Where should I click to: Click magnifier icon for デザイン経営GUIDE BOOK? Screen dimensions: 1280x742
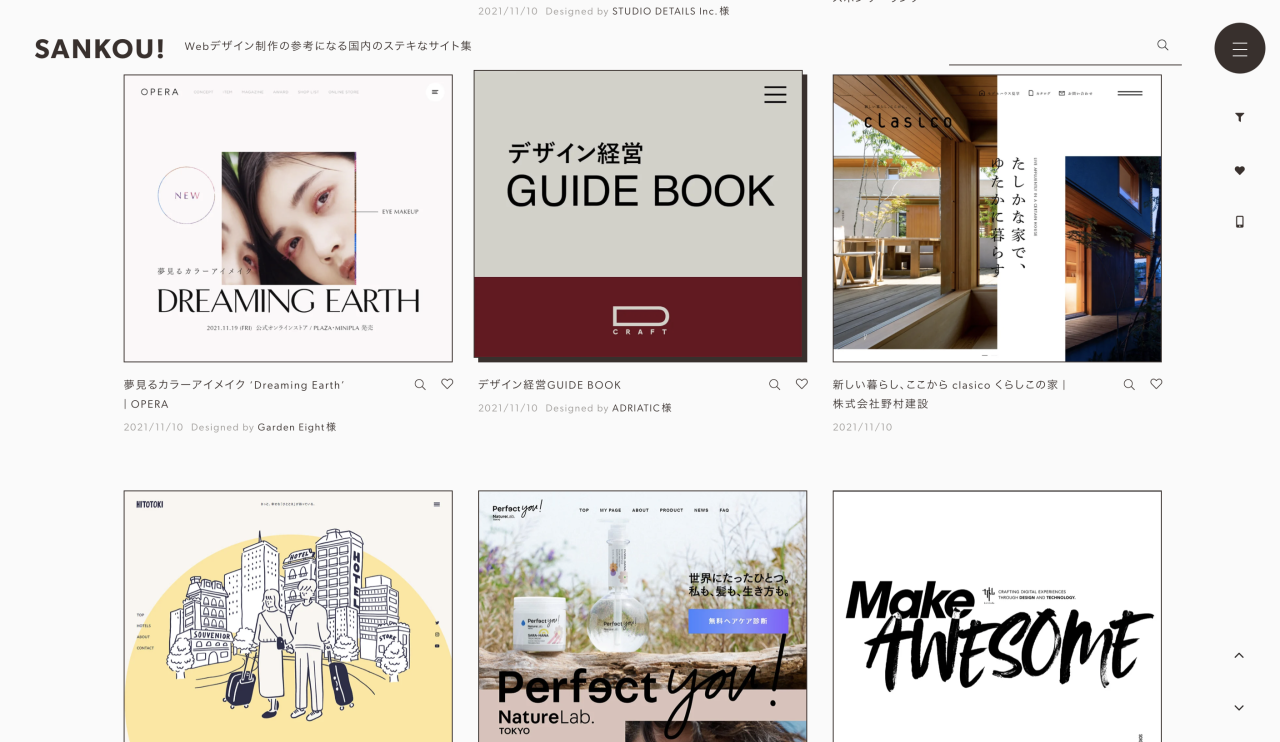point(774,384)
